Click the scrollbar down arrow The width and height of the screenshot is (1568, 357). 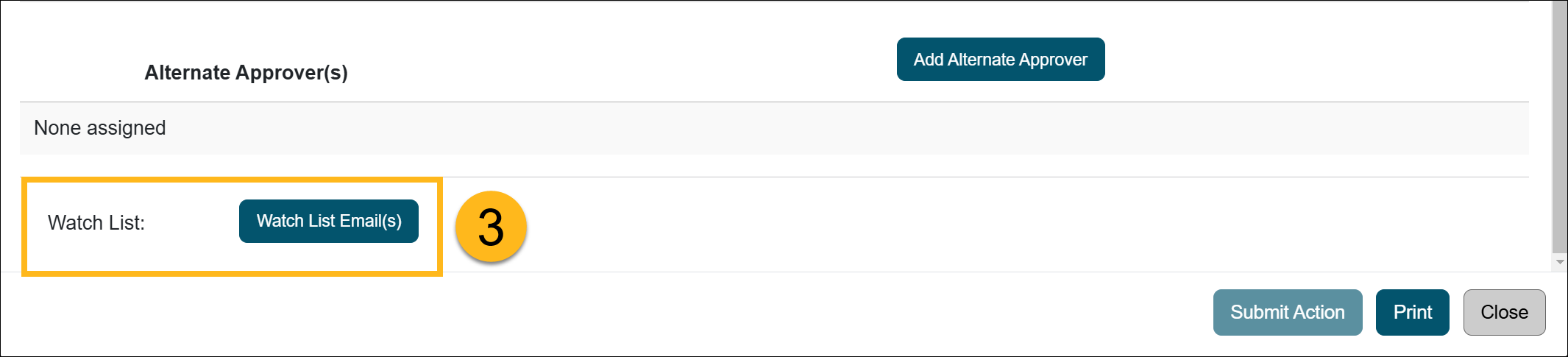(1559, 262)
